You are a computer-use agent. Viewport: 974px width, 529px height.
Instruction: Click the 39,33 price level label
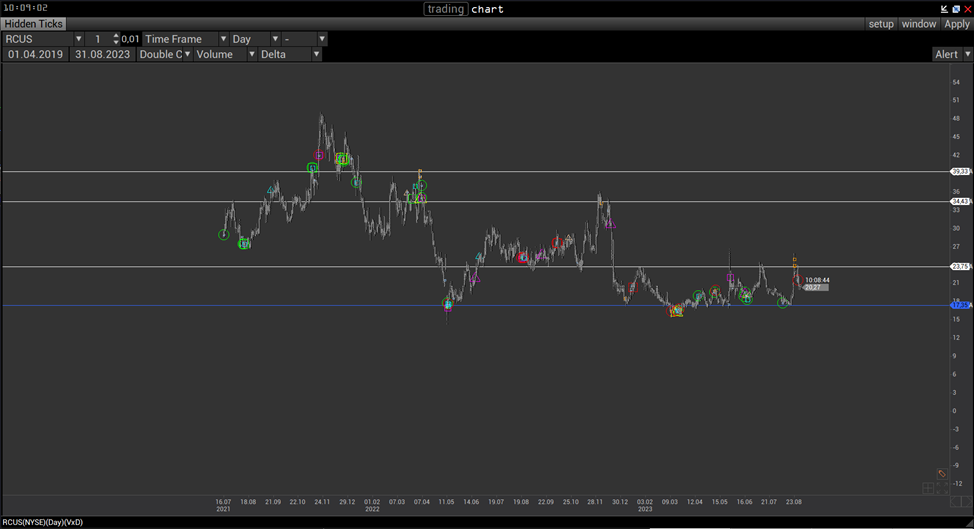pyautogui.click(x=960, y=171)
